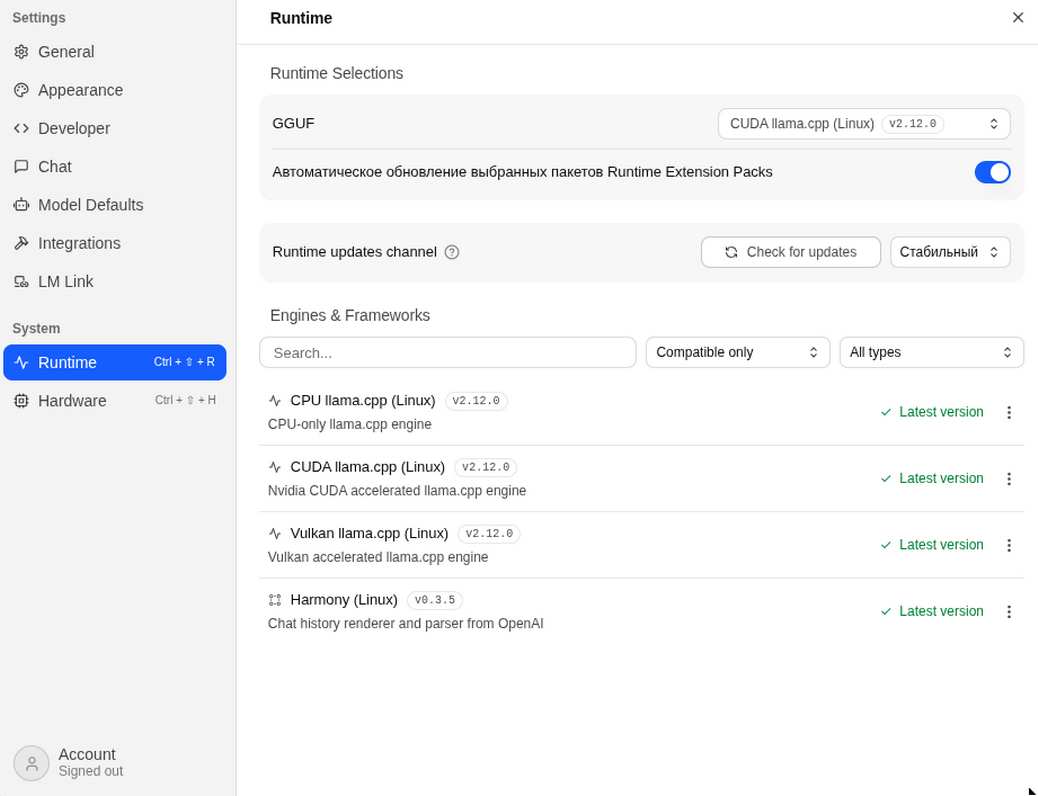Click the Engines & Frameworks heading
This screenshot has height=796, width=1038.
350,315
